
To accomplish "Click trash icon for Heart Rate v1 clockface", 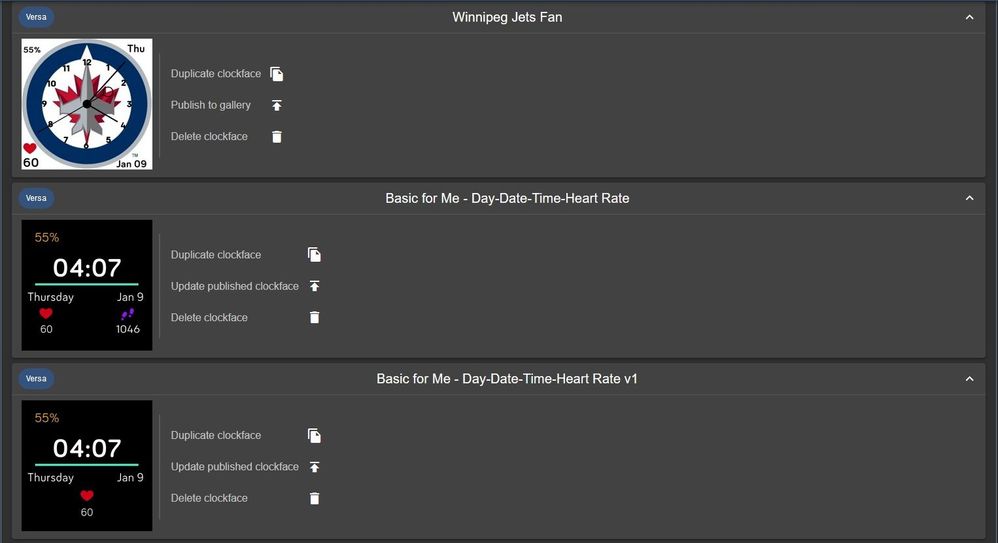I will (314, 498).
